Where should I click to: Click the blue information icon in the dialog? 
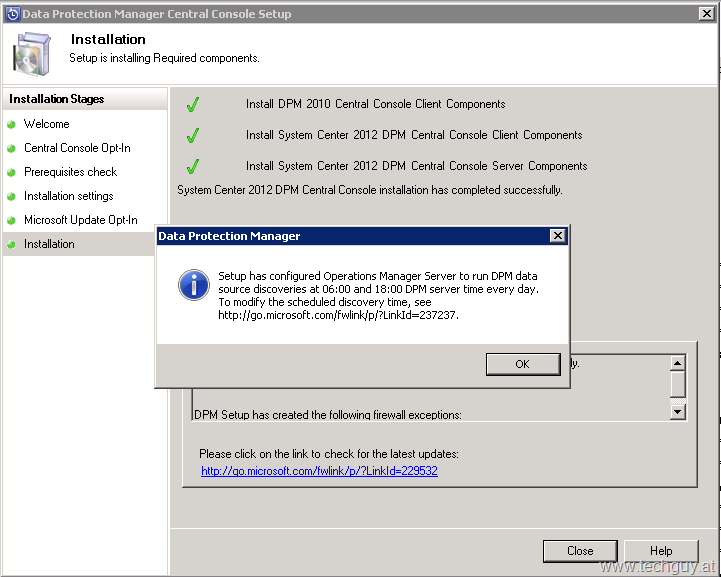[194, 285]
